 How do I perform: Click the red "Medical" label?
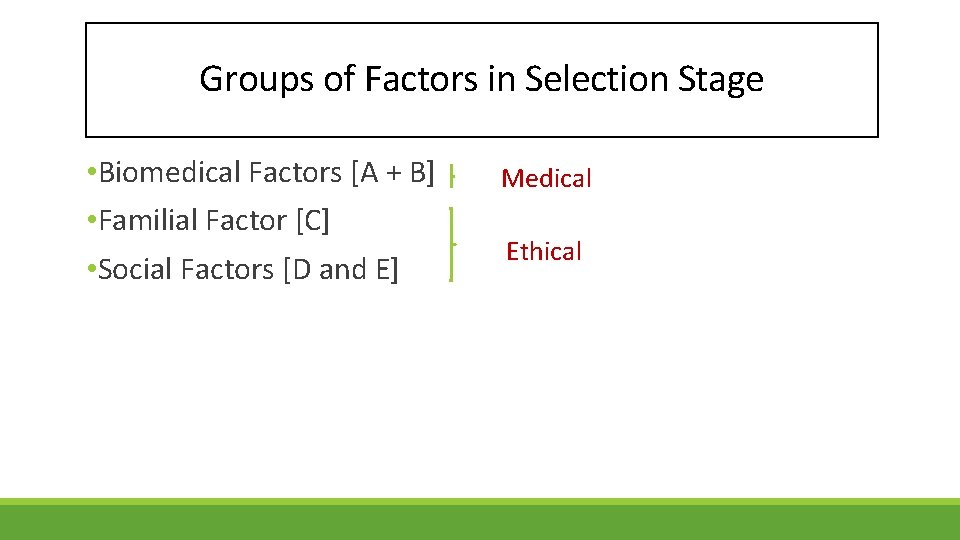click(x=546, y=179)
